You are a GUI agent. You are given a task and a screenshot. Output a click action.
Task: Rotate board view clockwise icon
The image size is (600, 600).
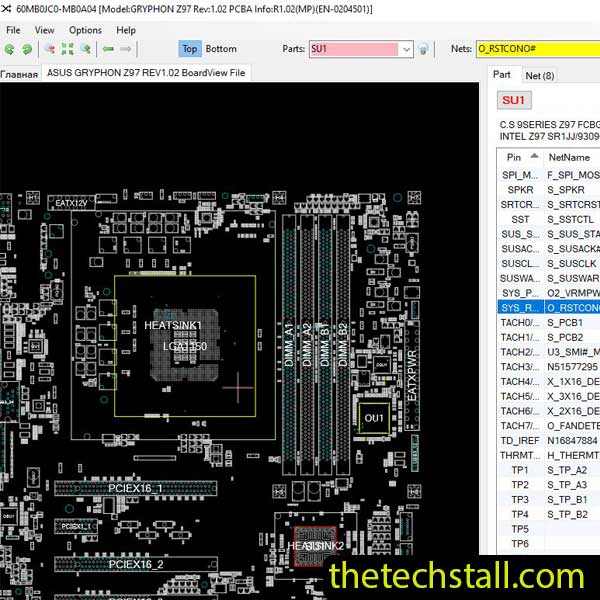click(27, 49)
